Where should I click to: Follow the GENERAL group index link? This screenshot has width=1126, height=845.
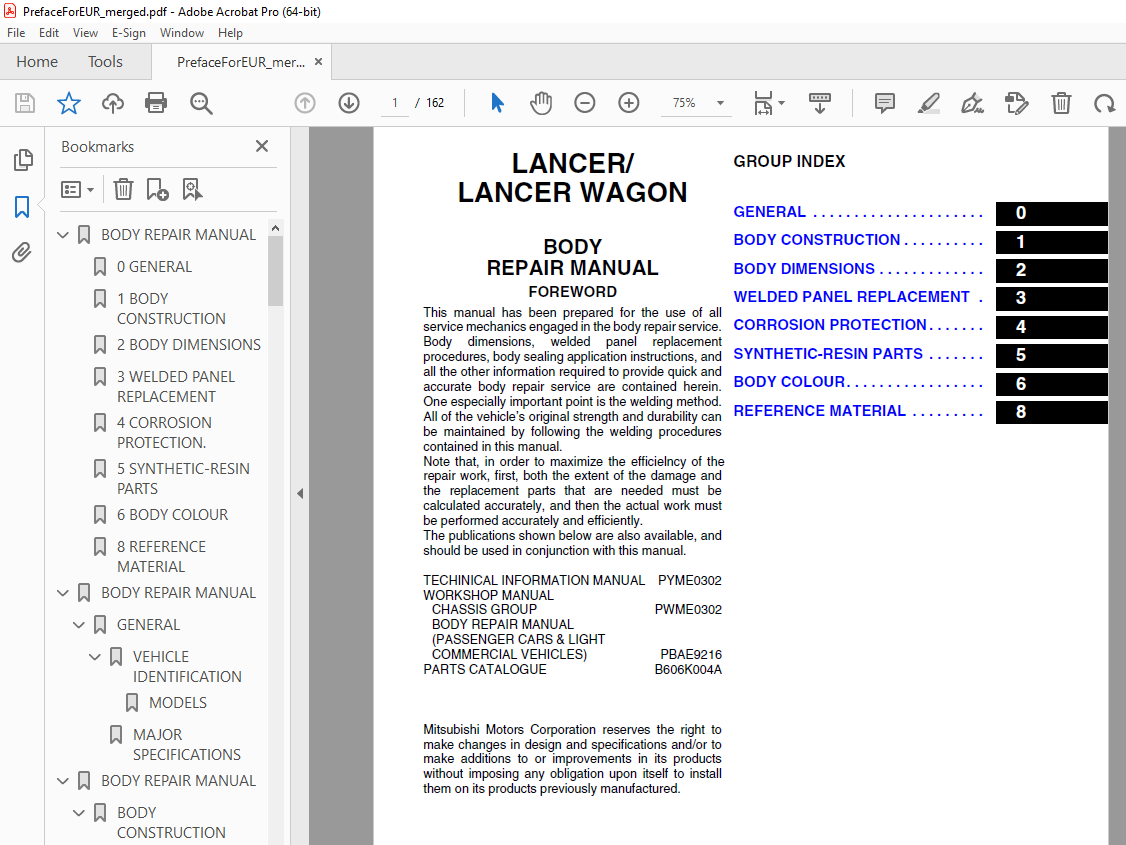769,212
